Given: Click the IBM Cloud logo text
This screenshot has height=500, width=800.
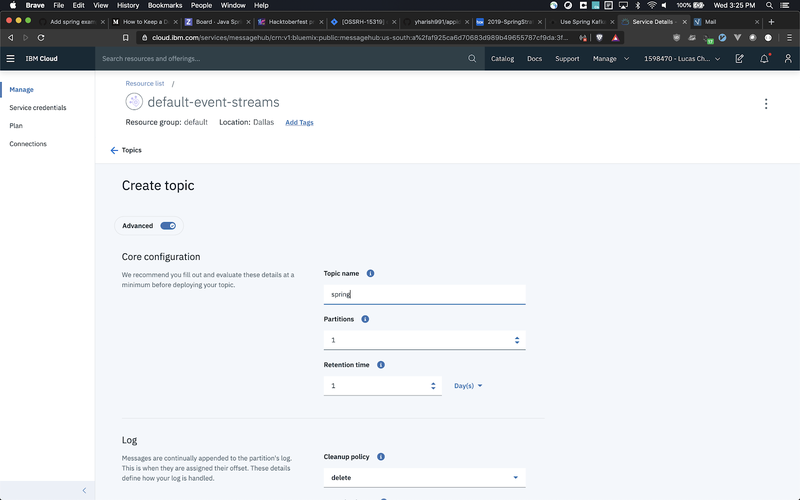Looking at the screenshot, I should click(x=41, y=59).
